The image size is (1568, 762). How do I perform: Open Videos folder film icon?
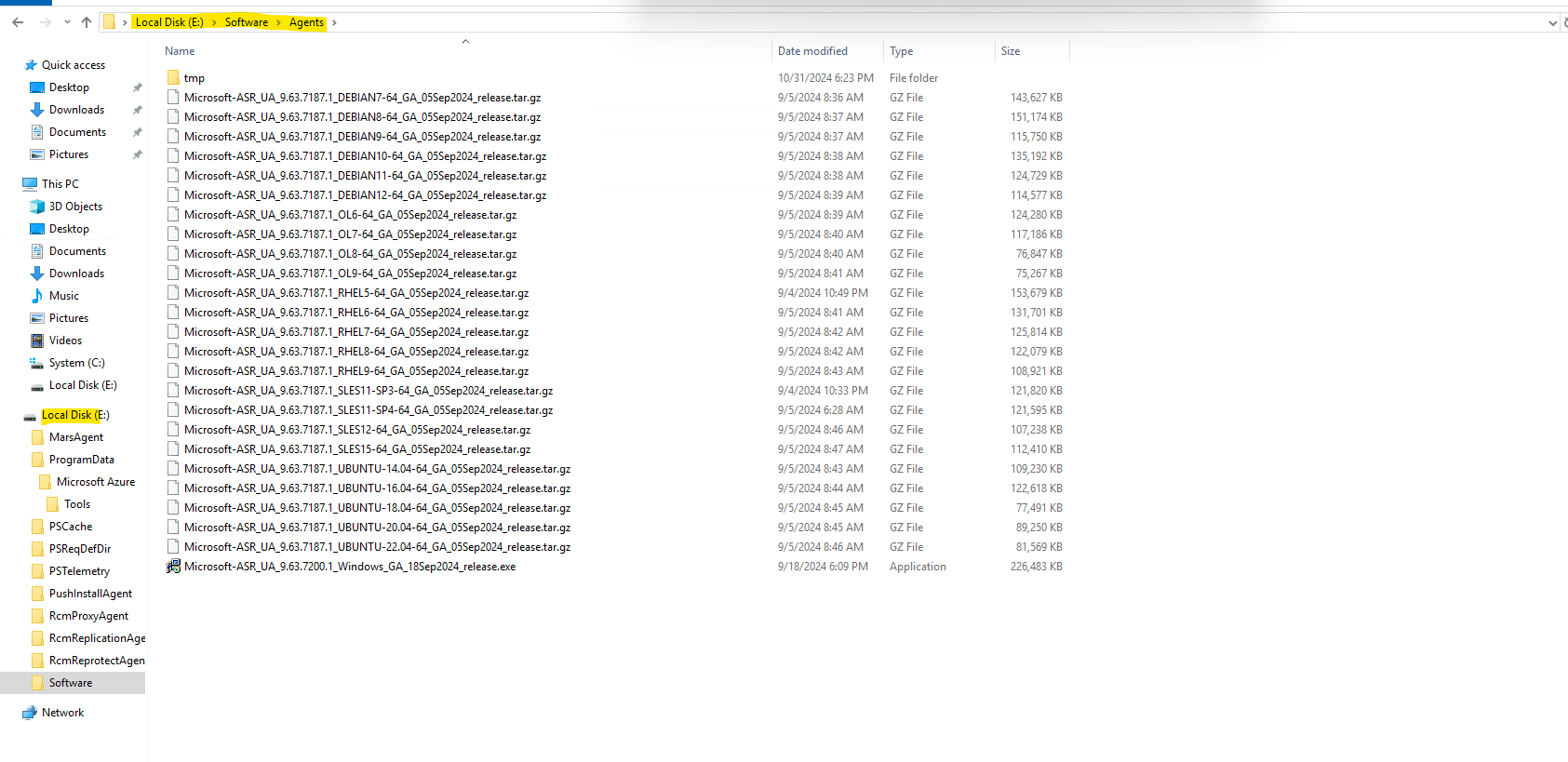[x=37, y=341]
